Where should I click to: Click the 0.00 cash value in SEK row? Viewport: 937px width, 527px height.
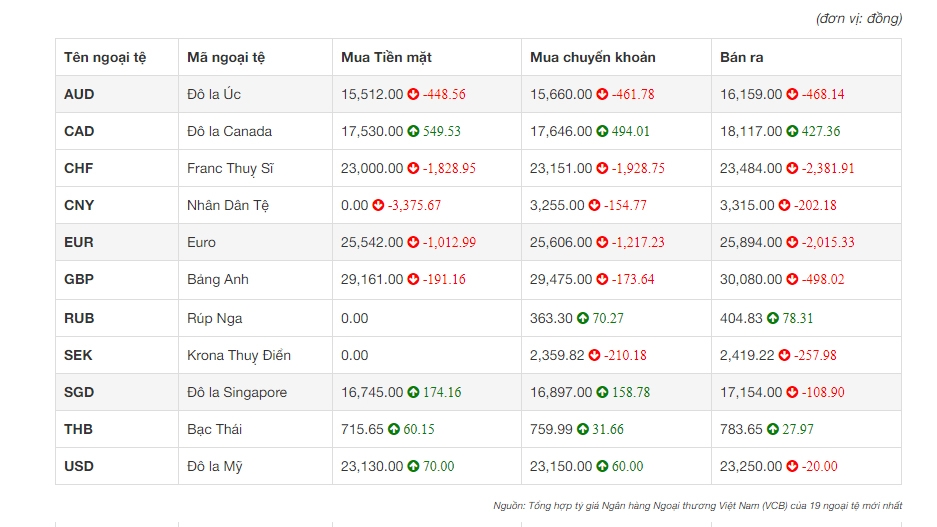pos(354,355)
